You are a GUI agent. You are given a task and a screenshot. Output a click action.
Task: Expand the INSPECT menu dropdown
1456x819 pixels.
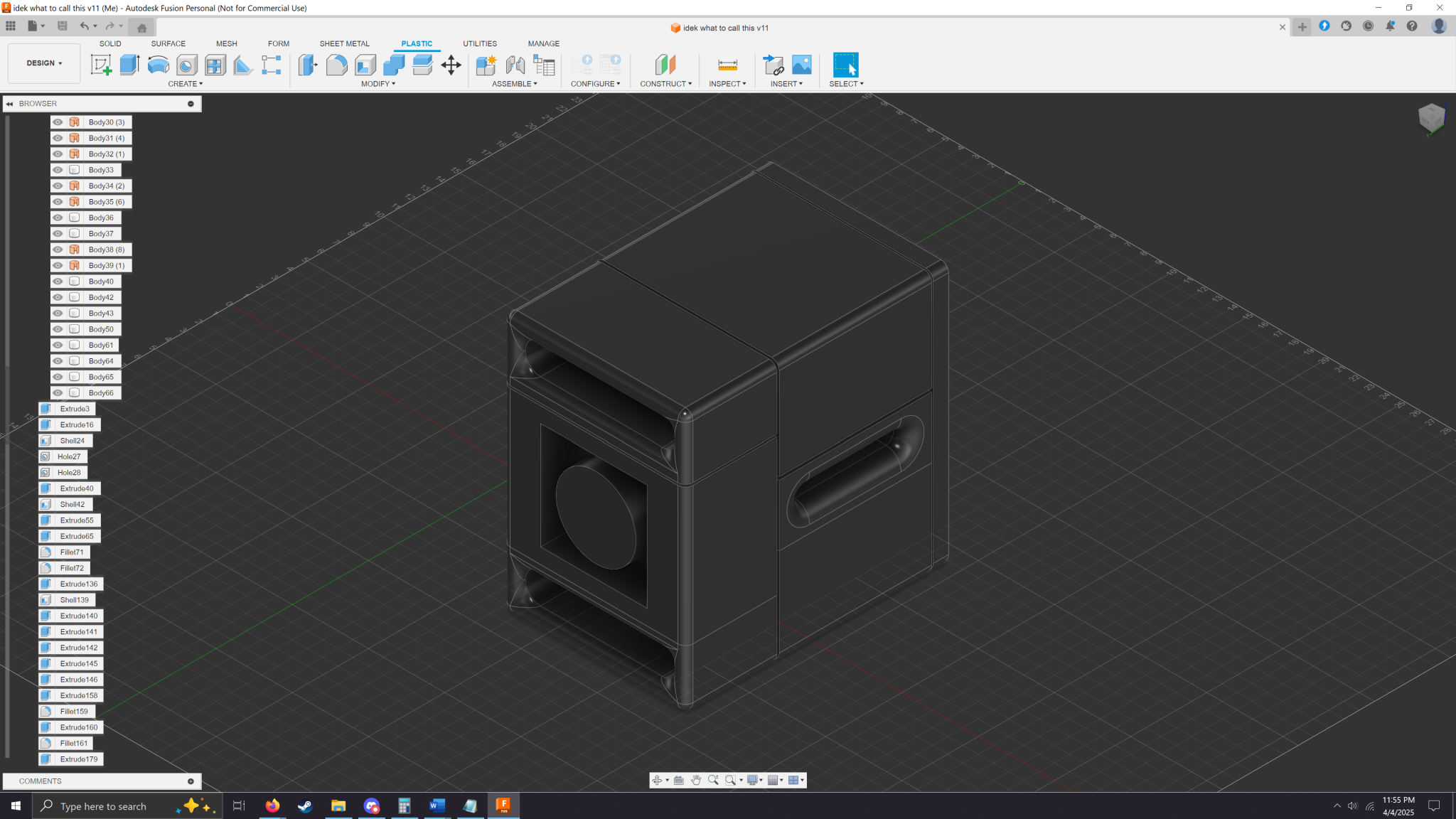727,84
